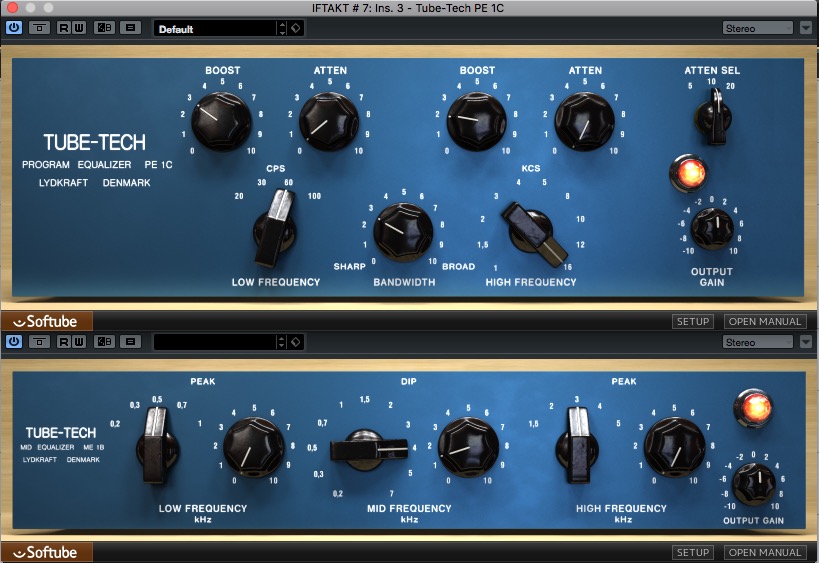Click the copy settings icon on PE 1C
The width and height of the screenshot is (819, 563).
(x=131, y=28)
